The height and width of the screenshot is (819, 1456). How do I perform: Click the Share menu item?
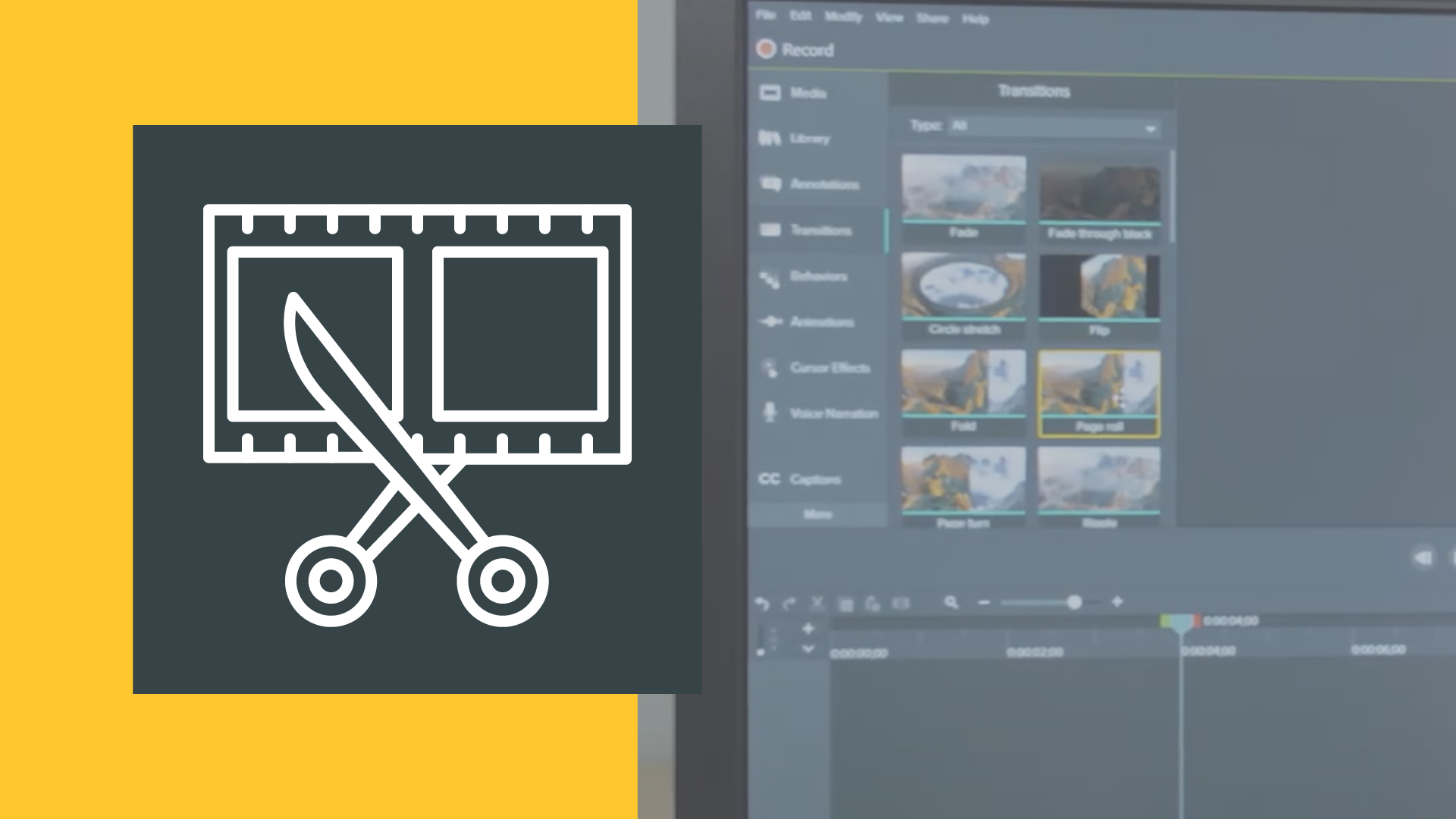[x=930, y=18]
